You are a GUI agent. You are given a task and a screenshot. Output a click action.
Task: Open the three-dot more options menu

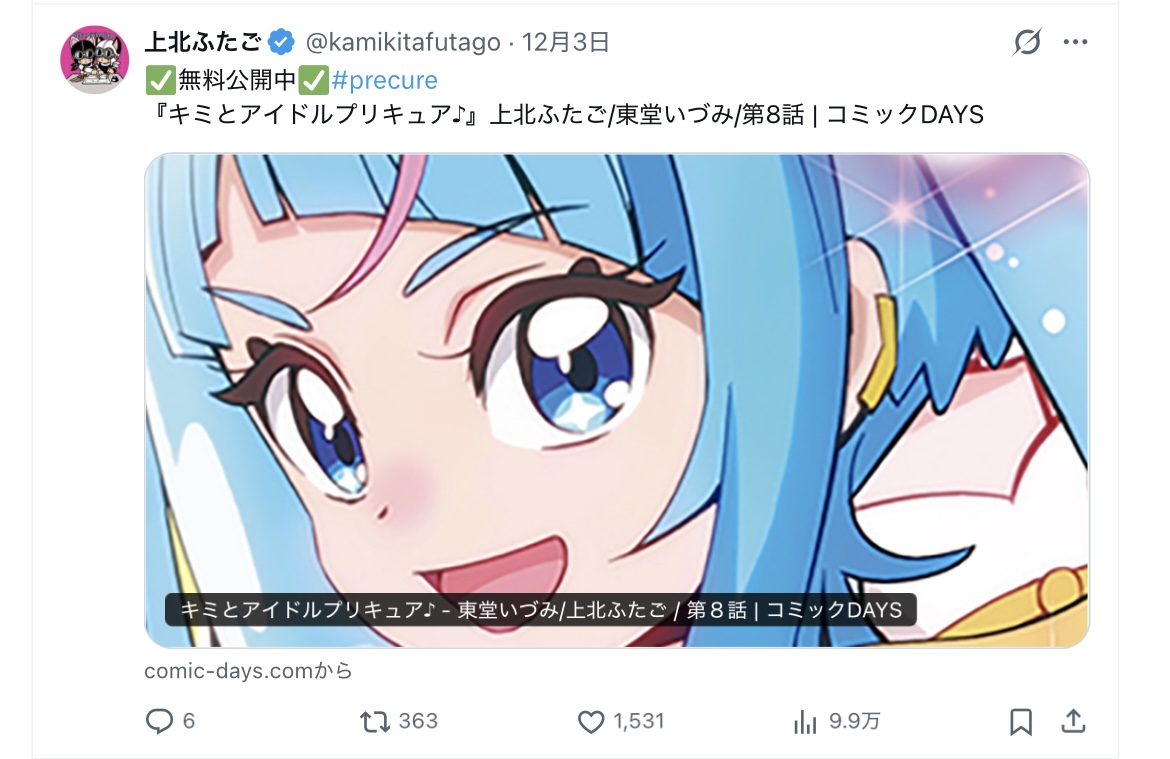1075,42
